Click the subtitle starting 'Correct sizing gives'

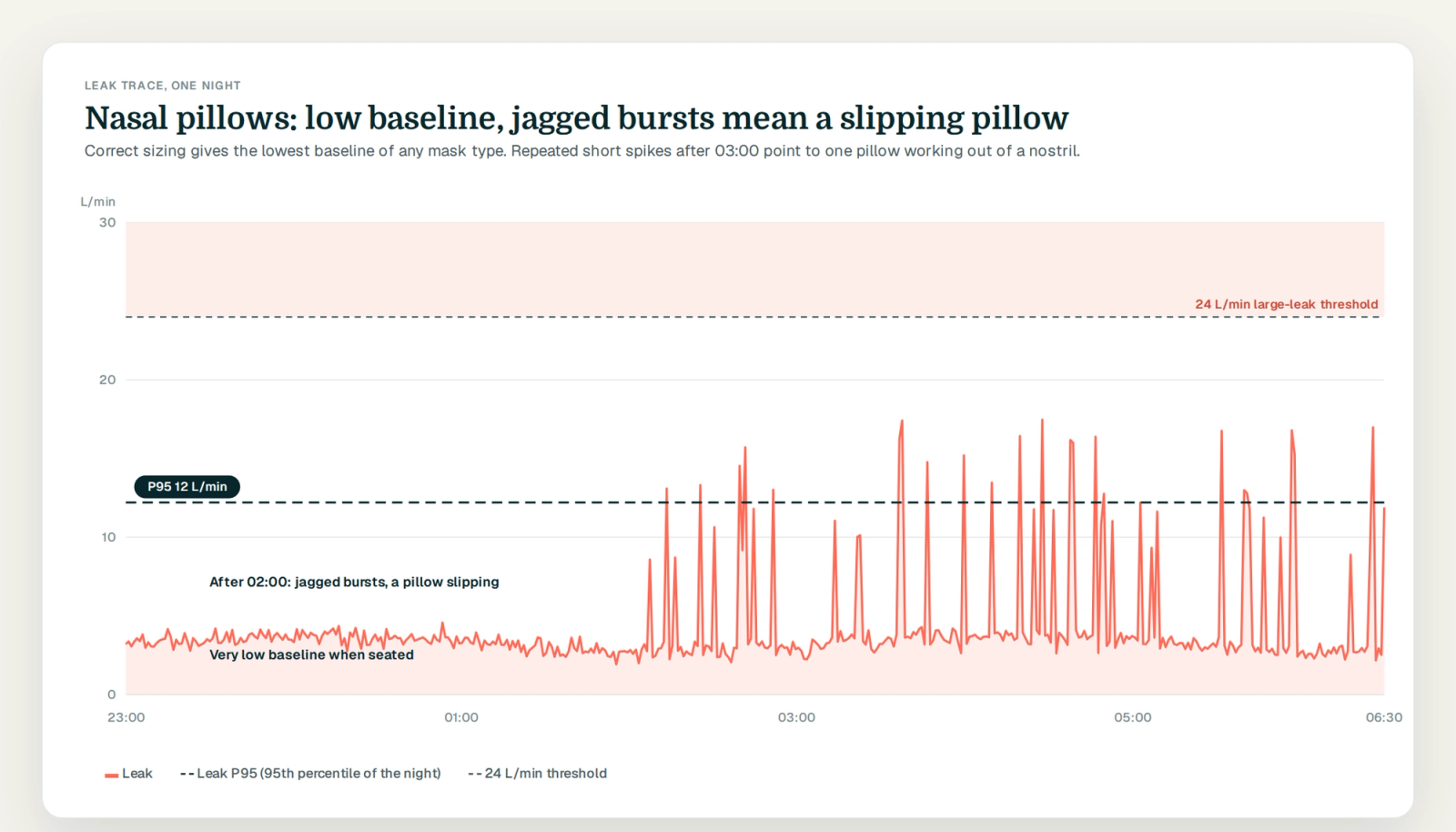[x=582, y=151]
